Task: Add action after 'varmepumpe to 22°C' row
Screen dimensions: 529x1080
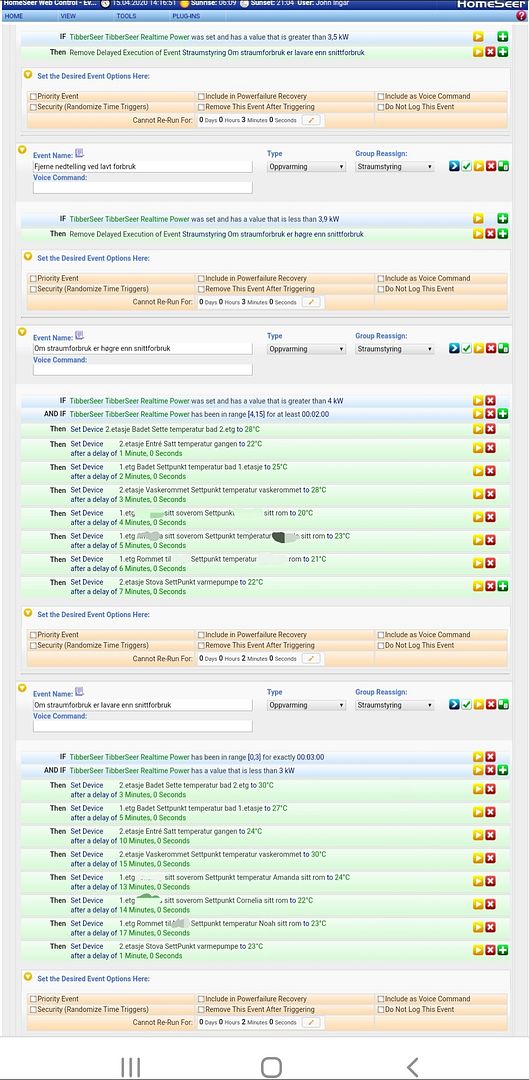Action: pos(503,586)
